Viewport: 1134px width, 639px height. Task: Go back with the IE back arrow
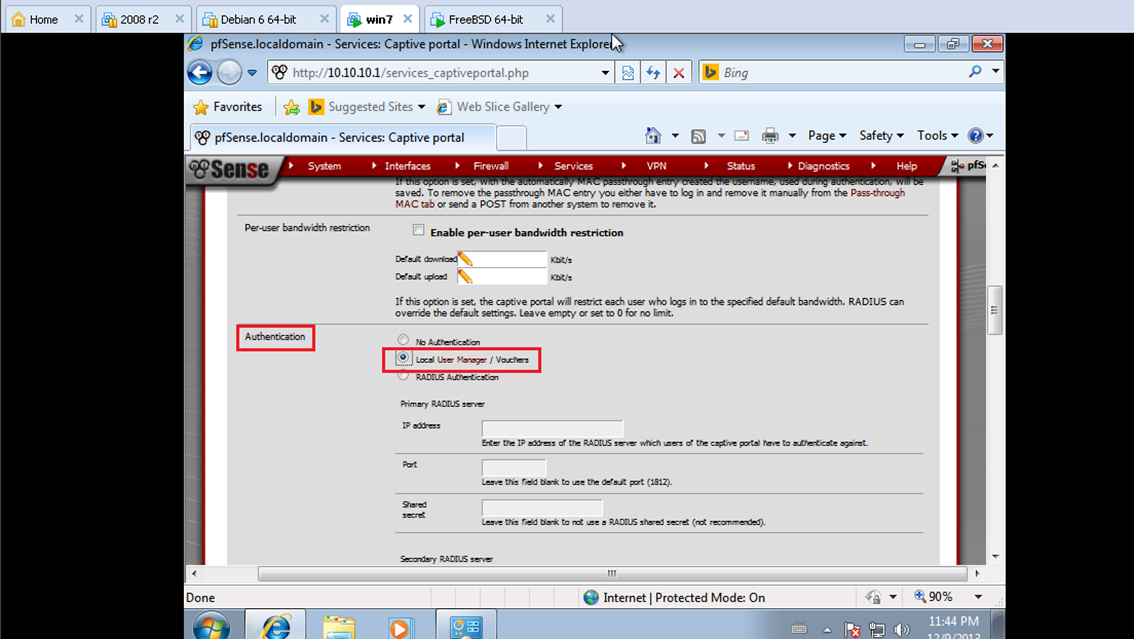(200, 72)
